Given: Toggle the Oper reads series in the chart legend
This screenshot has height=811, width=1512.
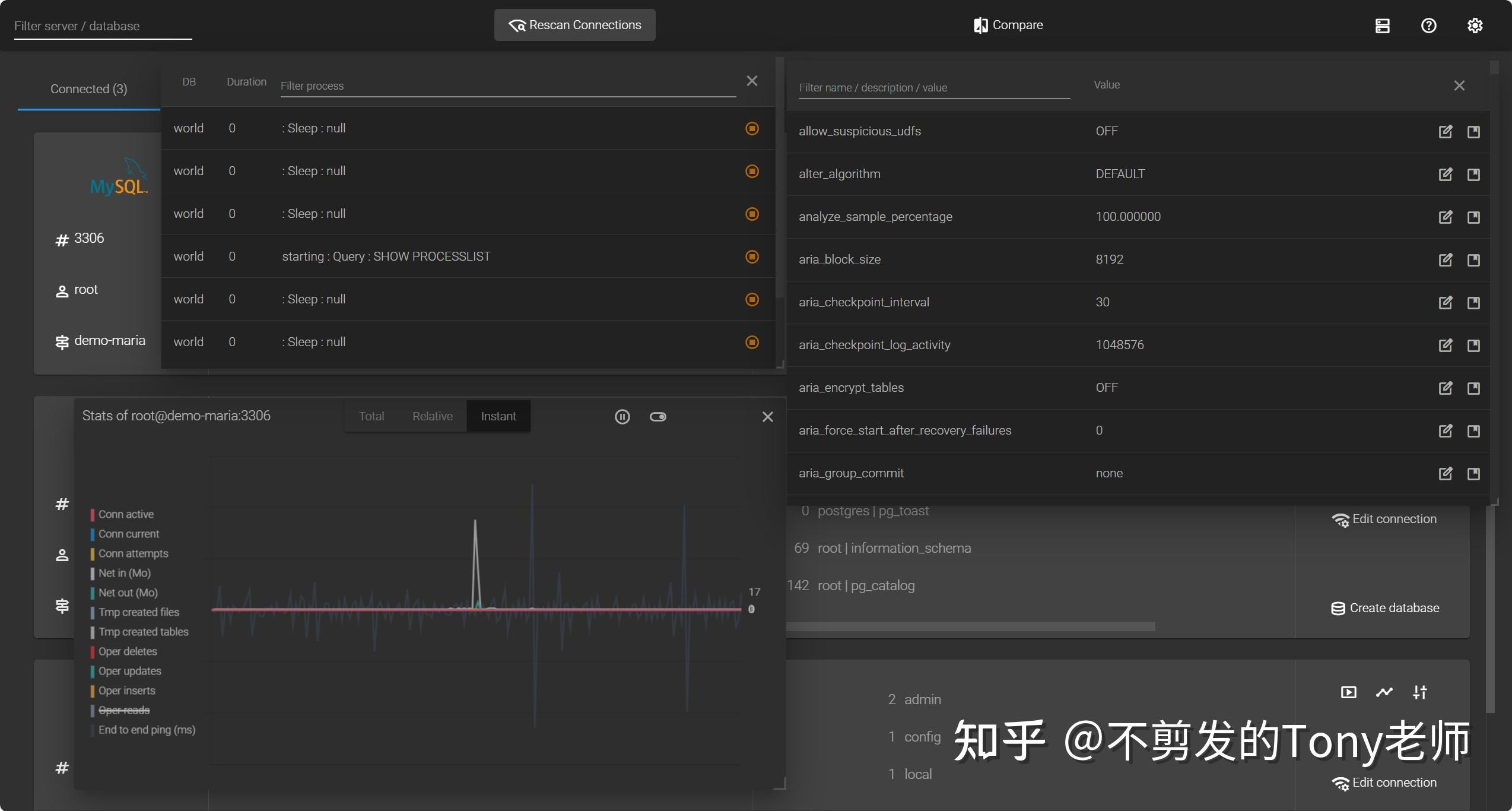Looking at the screenshot, I should click(x=123, y=710).
